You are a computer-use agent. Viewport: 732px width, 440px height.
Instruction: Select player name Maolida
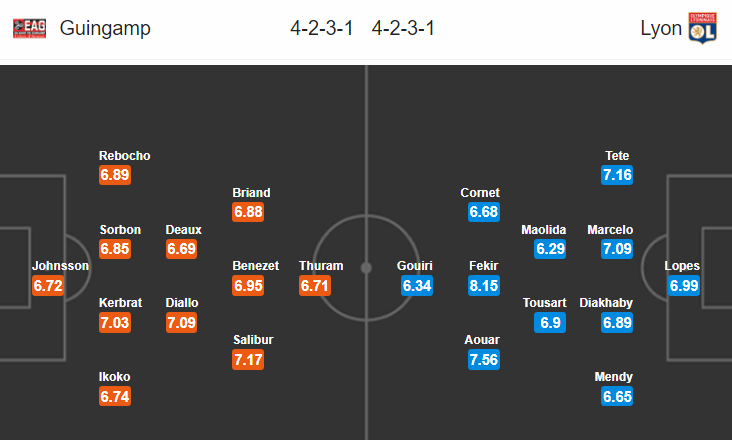[x=543, y=230]
